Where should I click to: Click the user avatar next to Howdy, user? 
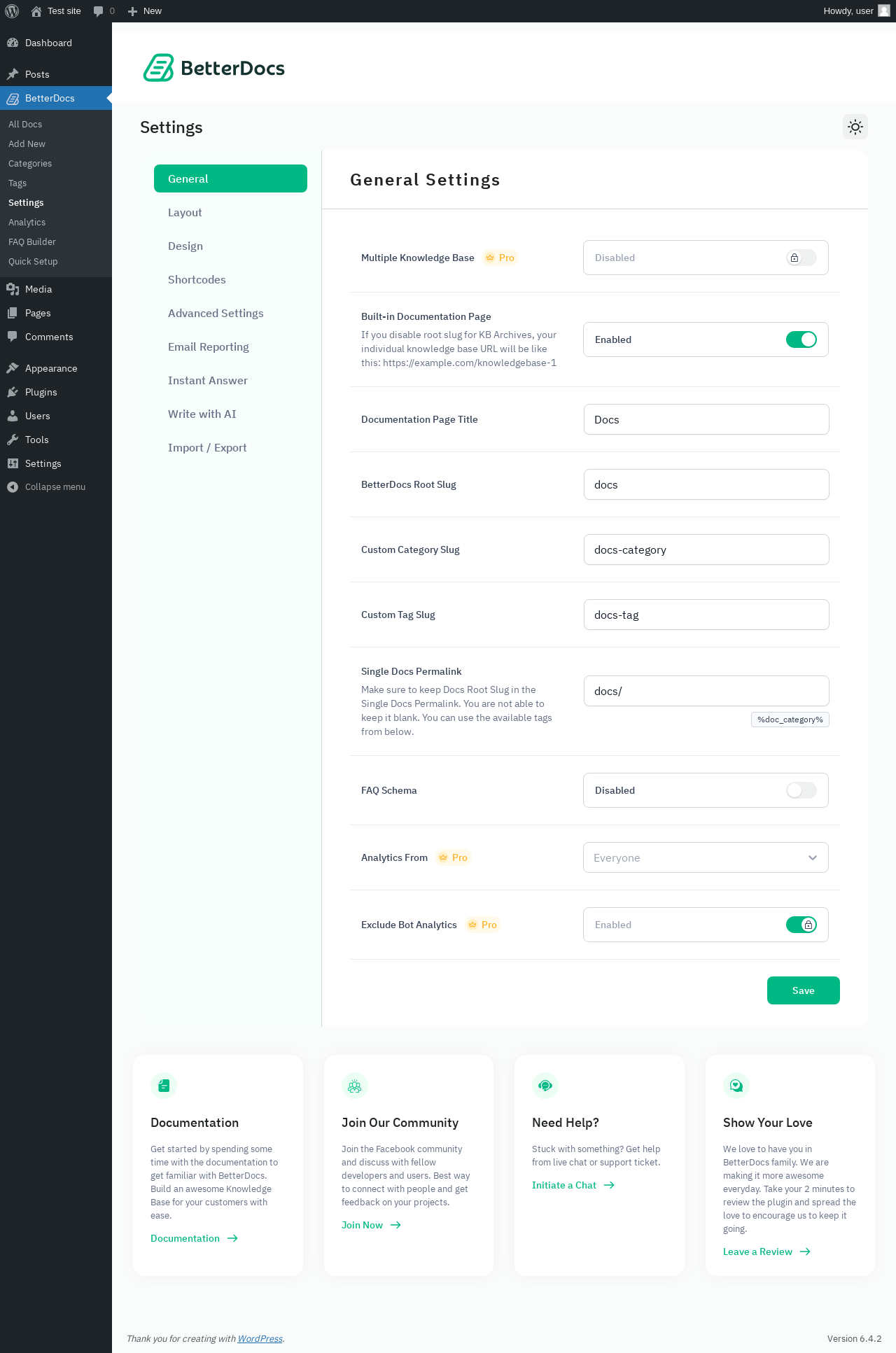pos(884,10)
